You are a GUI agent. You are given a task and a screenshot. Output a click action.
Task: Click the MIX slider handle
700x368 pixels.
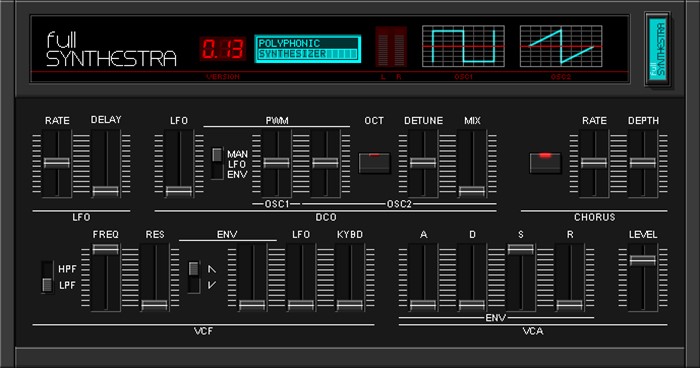[472, 191]
